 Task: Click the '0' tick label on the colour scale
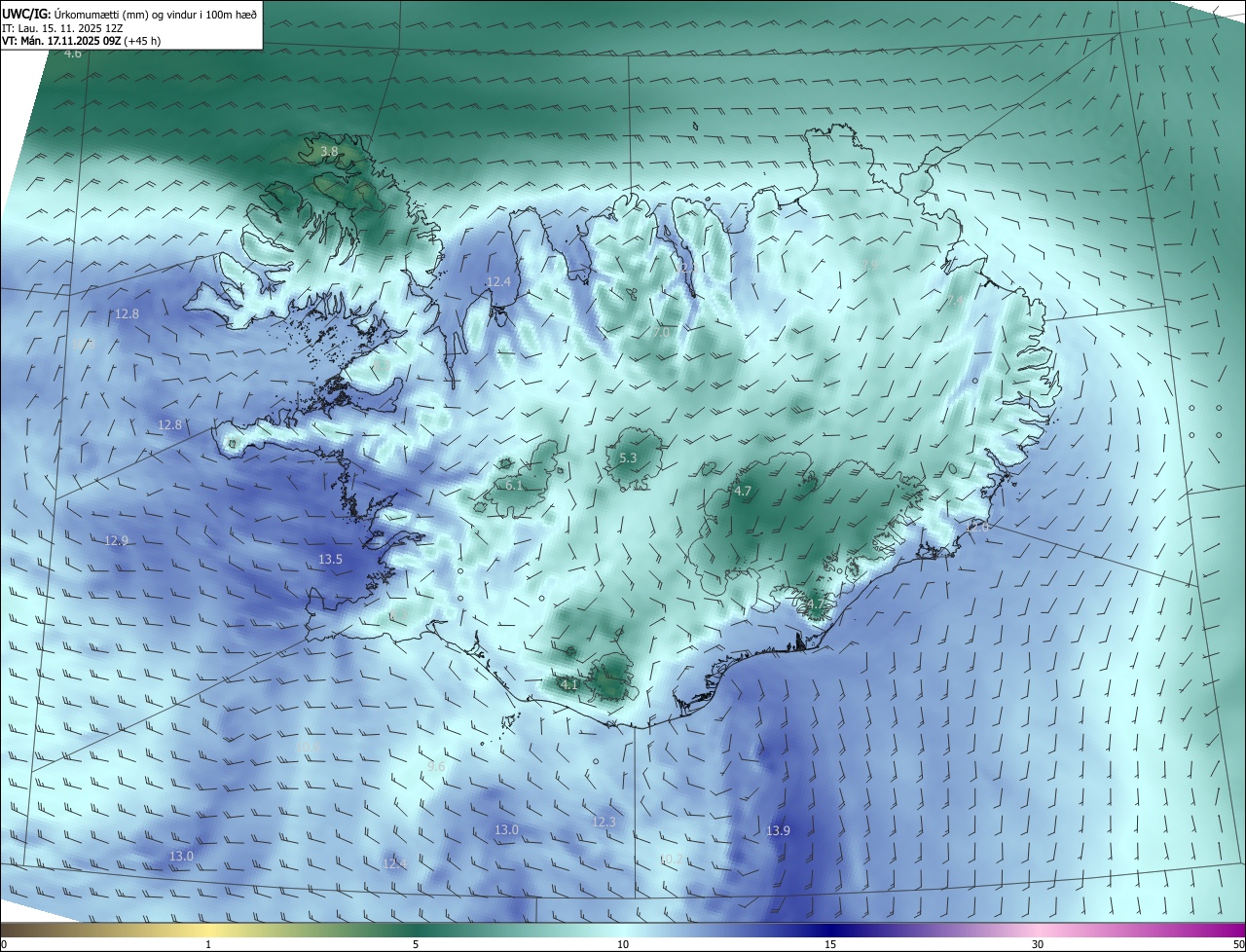(4, 944)
